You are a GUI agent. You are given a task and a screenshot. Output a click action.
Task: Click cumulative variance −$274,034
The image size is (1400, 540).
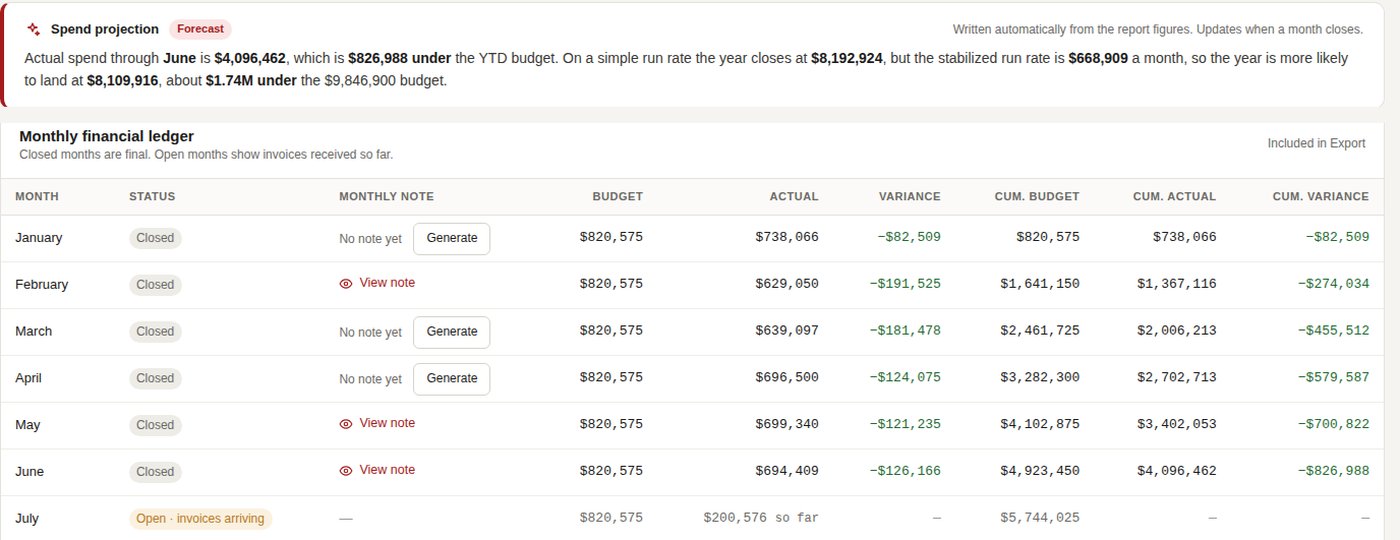coord(1334,285)
